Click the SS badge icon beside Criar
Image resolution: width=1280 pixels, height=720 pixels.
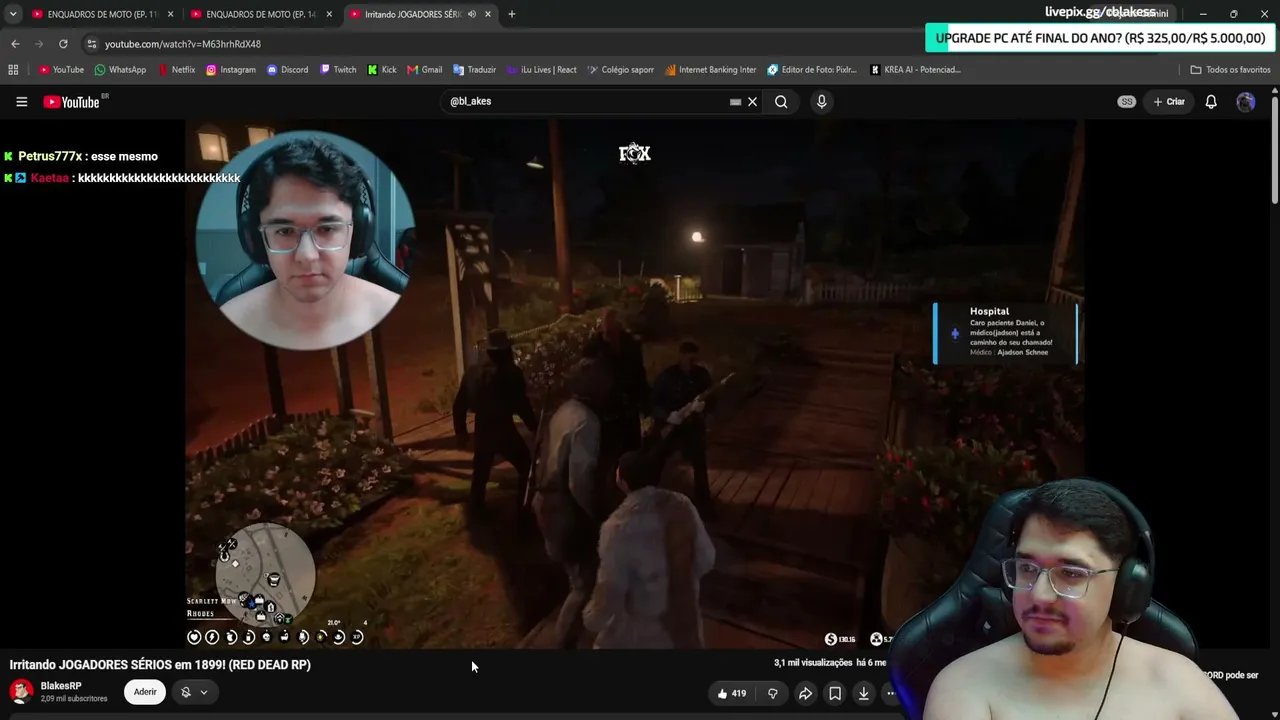1127,101
